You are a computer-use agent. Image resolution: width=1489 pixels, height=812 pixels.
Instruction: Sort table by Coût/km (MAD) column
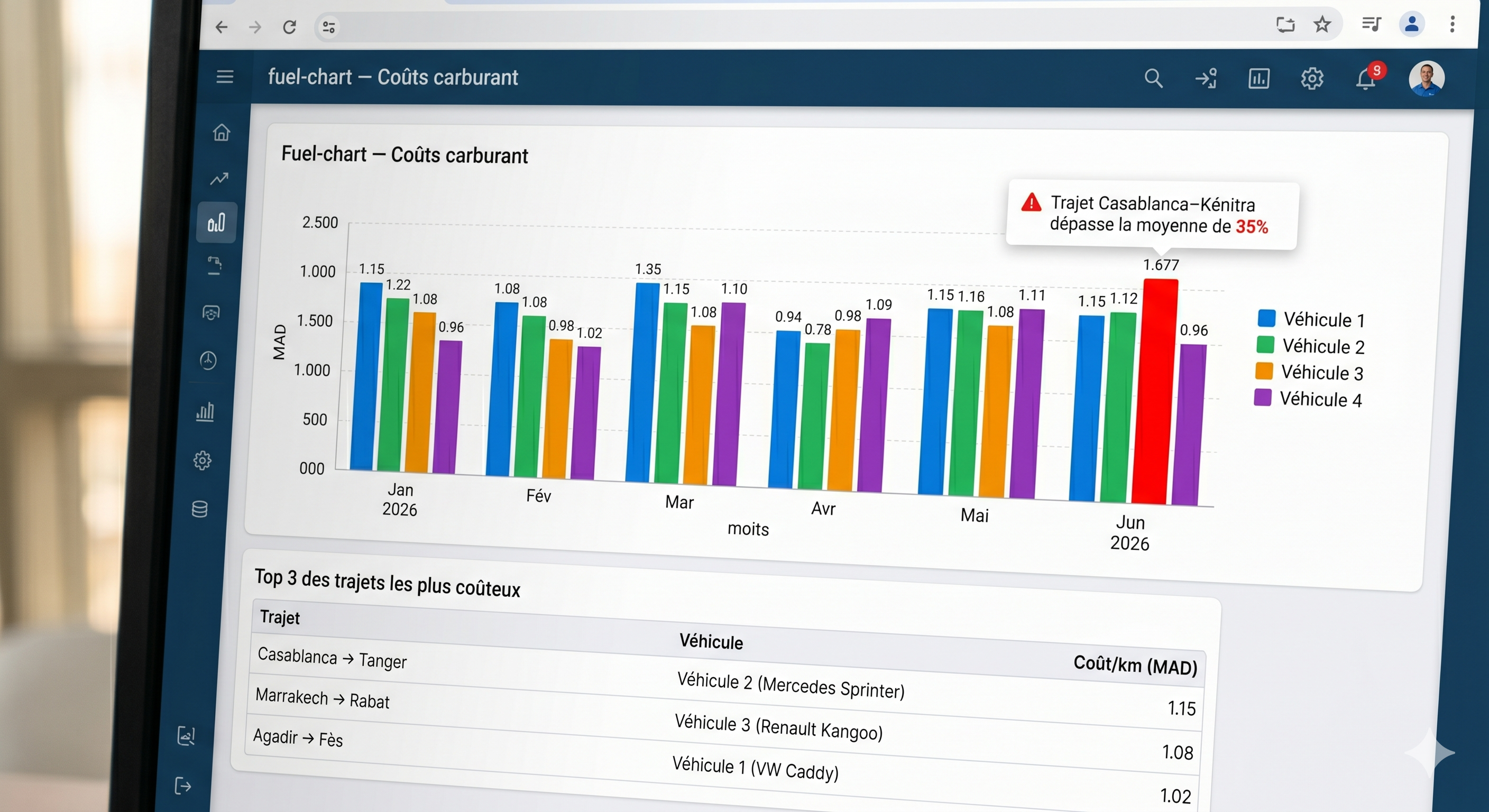point(1135,665)
